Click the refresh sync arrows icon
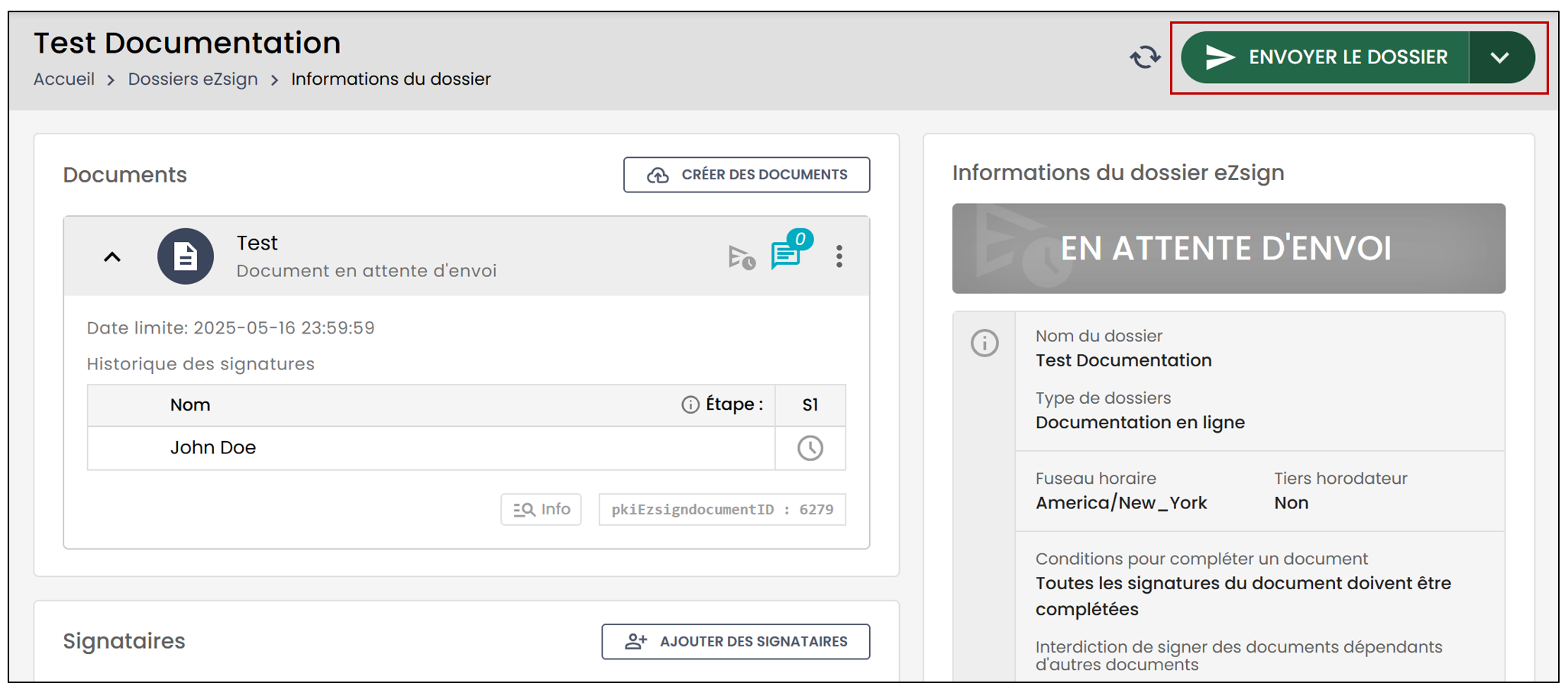 pyautogui.click(x=1145, y=57)
